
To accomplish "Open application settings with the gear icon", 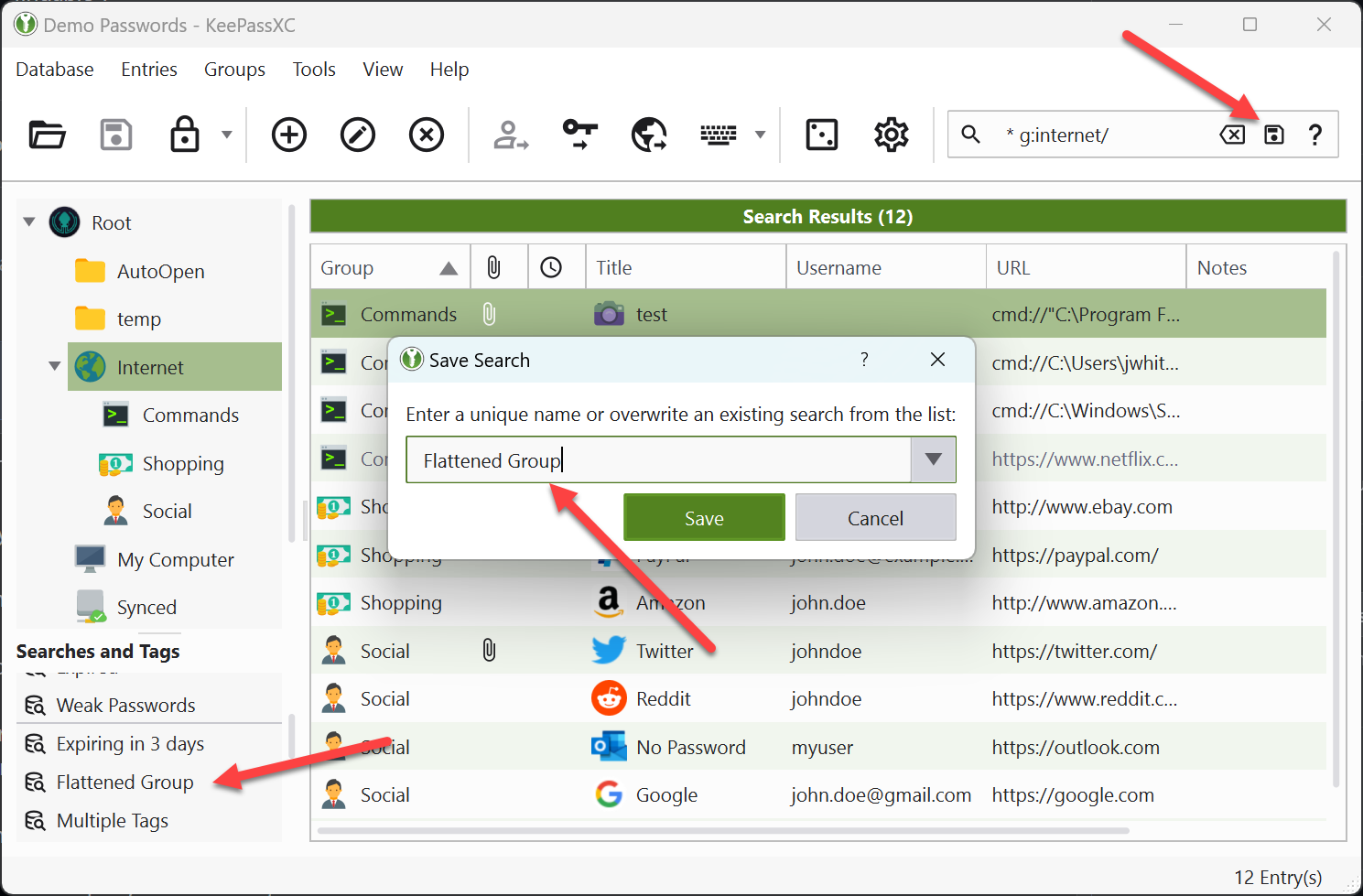I will 891,135.
